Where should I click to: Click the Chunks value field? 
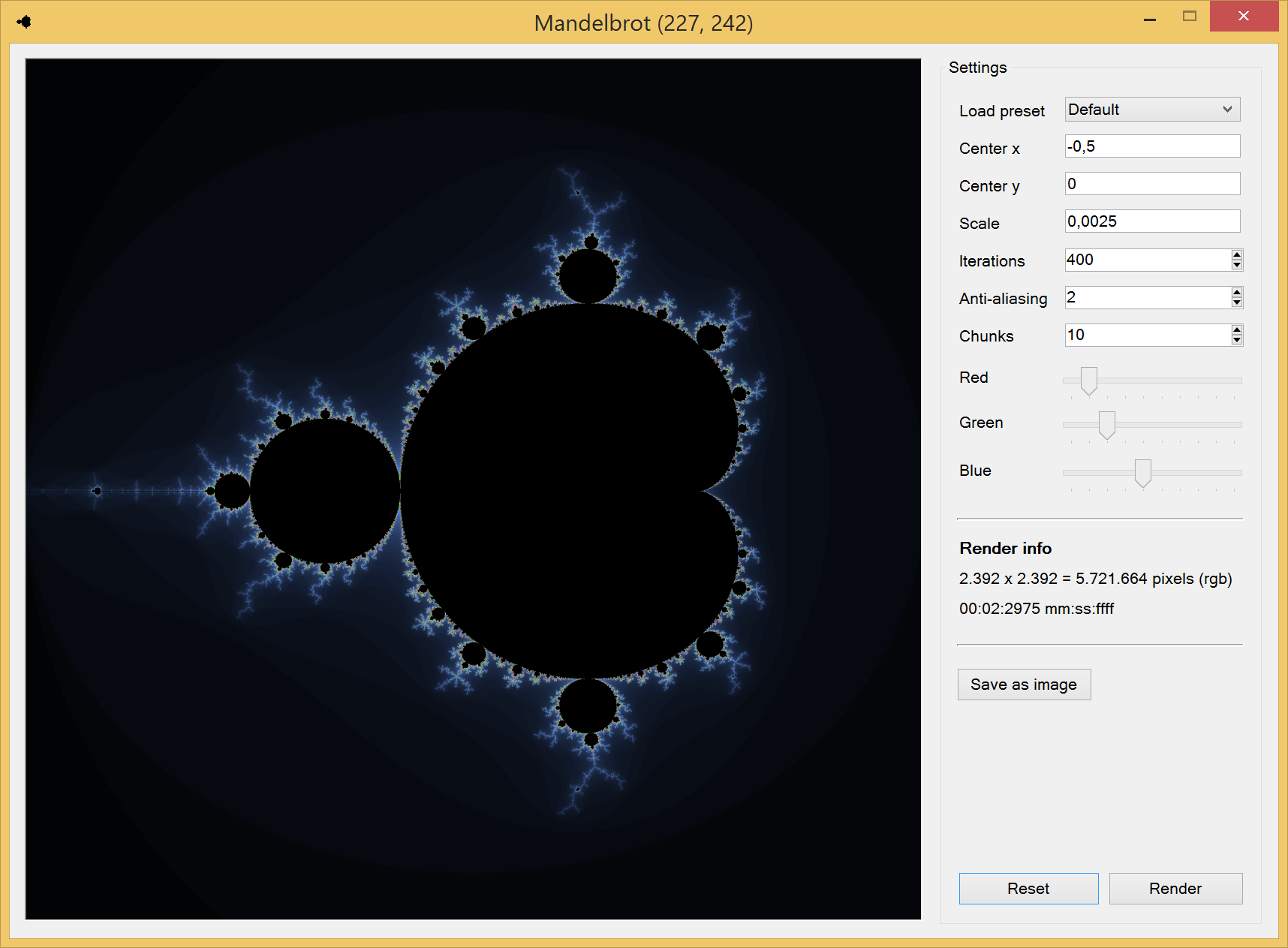point(1147,335)
